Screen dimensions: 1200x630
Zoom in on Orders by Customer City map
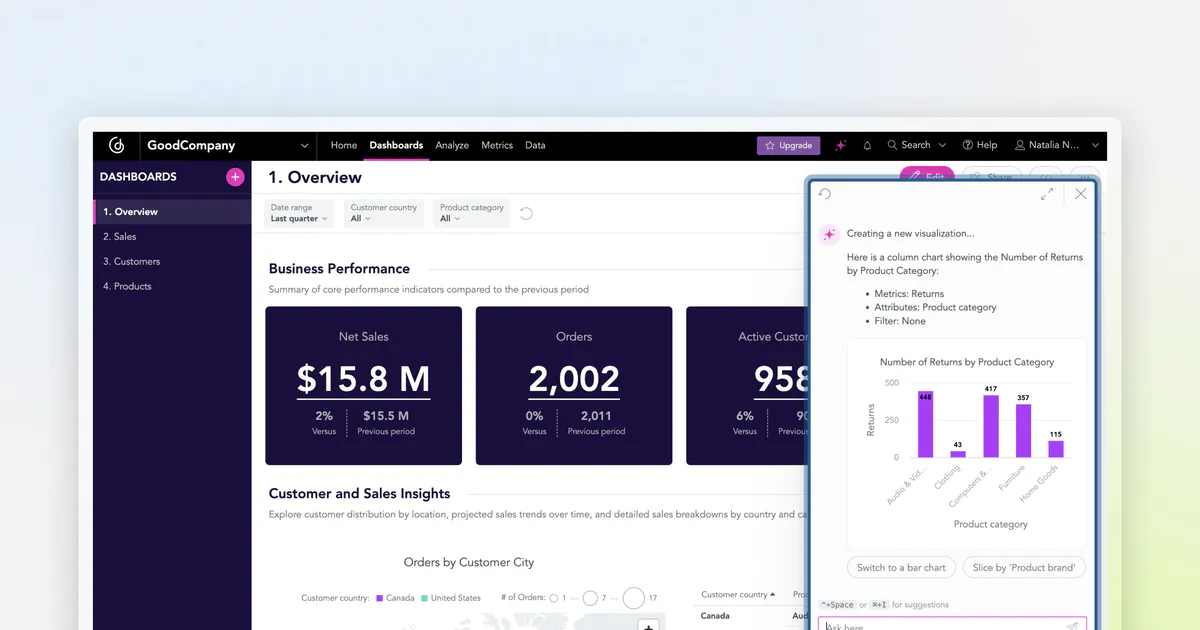pos(649,626)
